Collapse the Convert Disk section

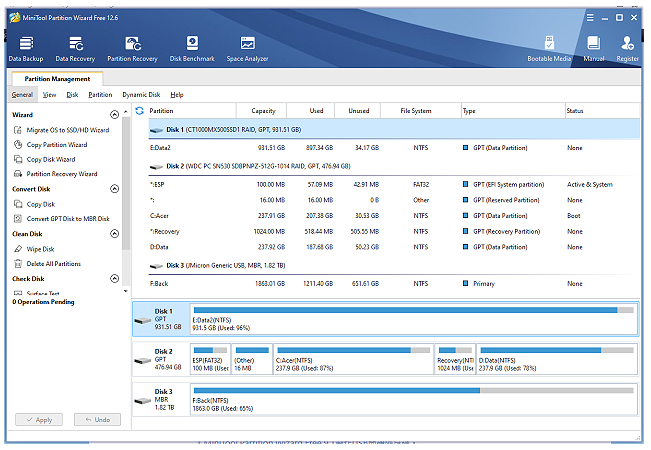pos(115,188)
